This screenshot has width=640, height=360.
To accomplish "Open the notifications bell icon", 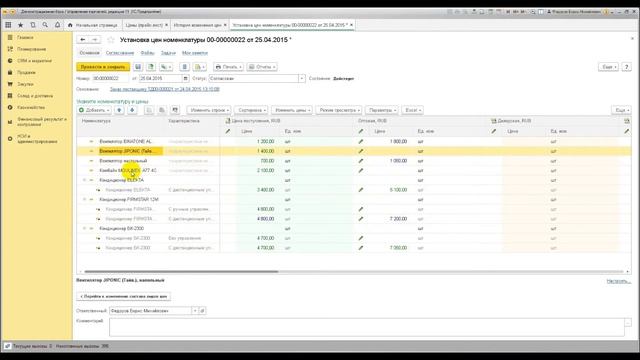I will [x=58, y=25].
